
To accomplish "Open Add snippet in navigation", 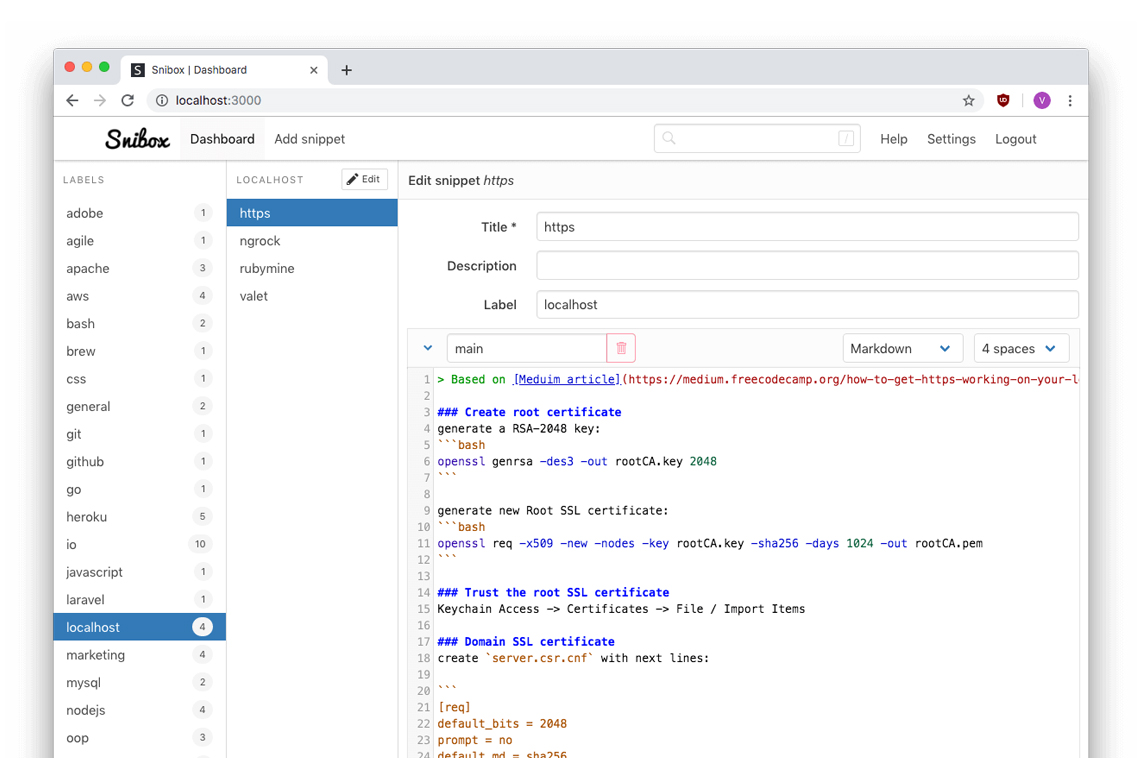I will [309, 139].
